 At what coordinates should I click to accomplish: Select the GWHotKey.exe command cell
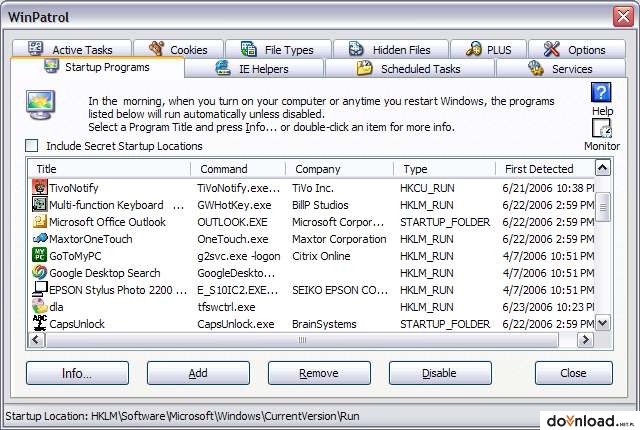click(x=234, y=205)
